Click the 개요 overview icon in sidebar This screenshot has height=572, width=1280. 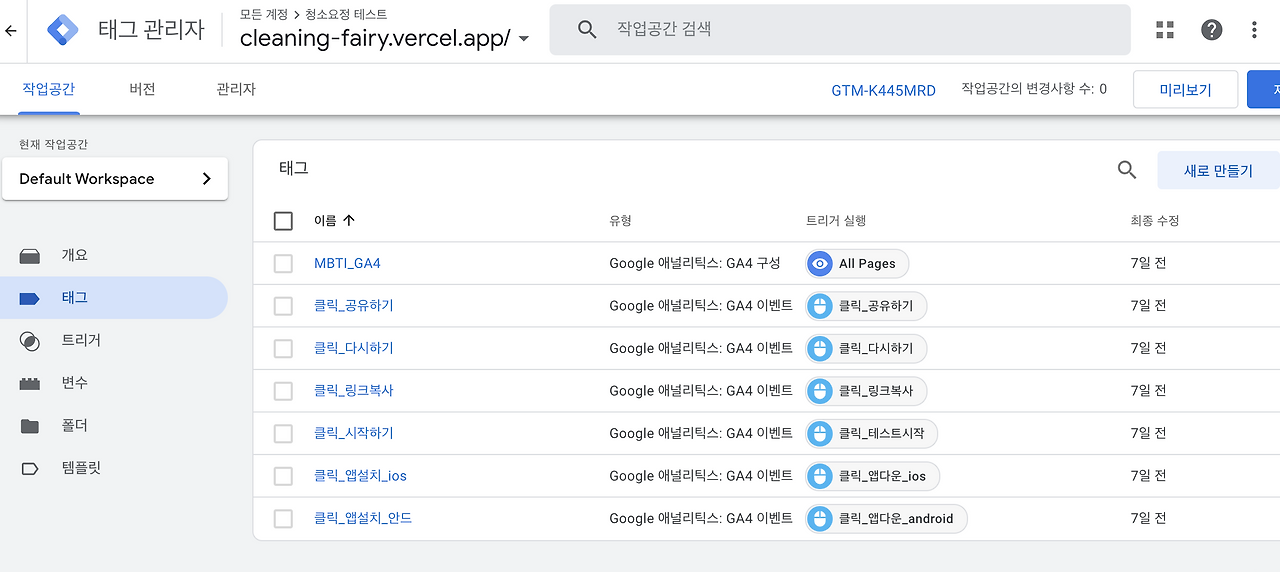30,256
